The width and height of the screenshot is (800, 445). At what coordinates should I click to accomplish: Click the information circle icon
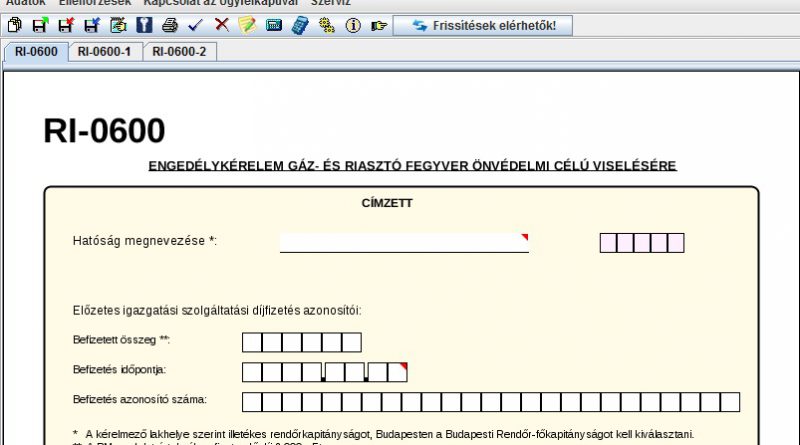click(x=352, y=25)
